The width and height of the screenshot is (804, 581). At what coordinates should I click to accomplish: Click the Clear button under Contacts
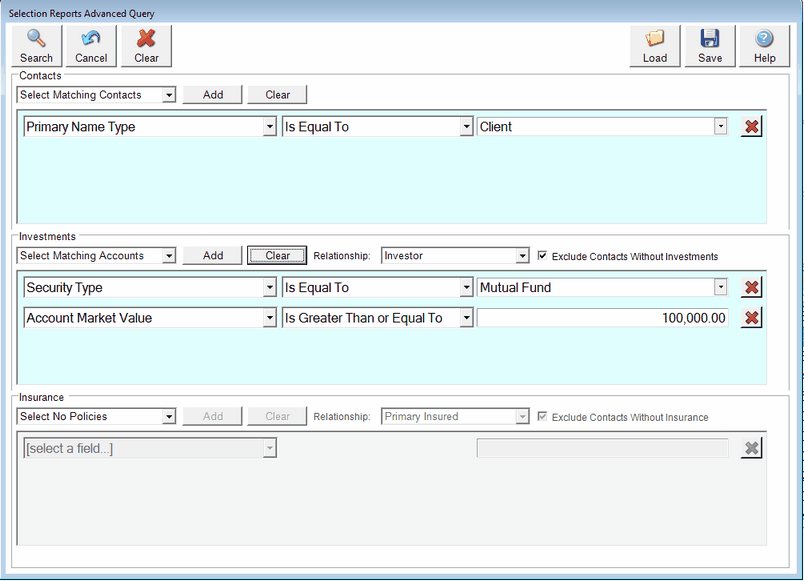[277, 94]
